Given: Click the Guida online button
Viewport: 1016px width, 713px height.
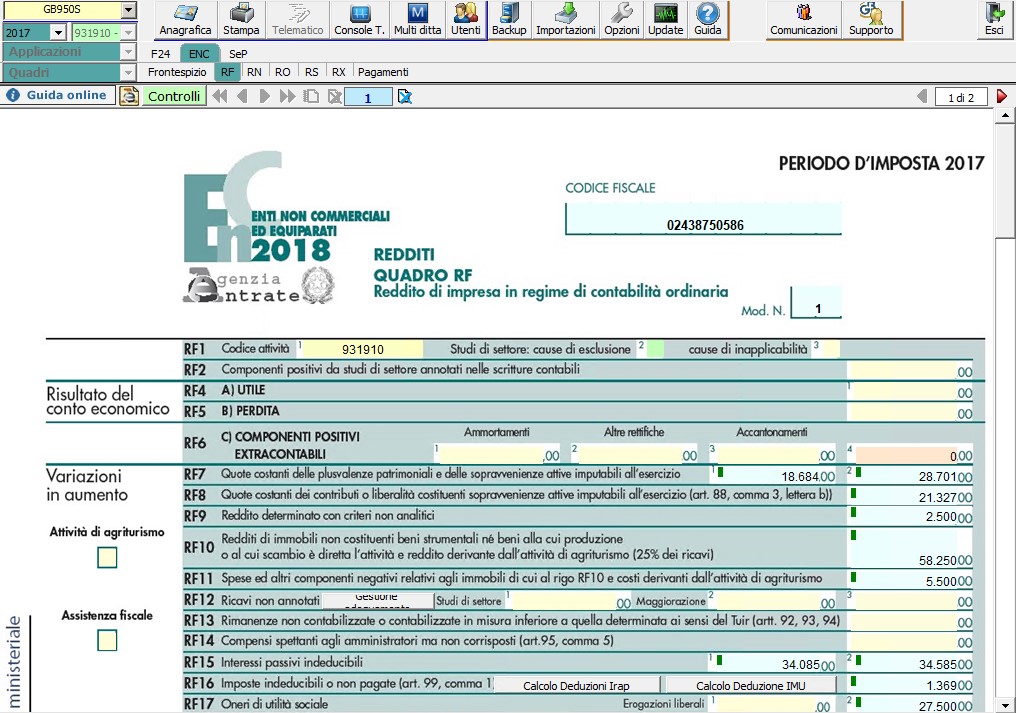Looking at the screenshot, I should pos(58,95).
